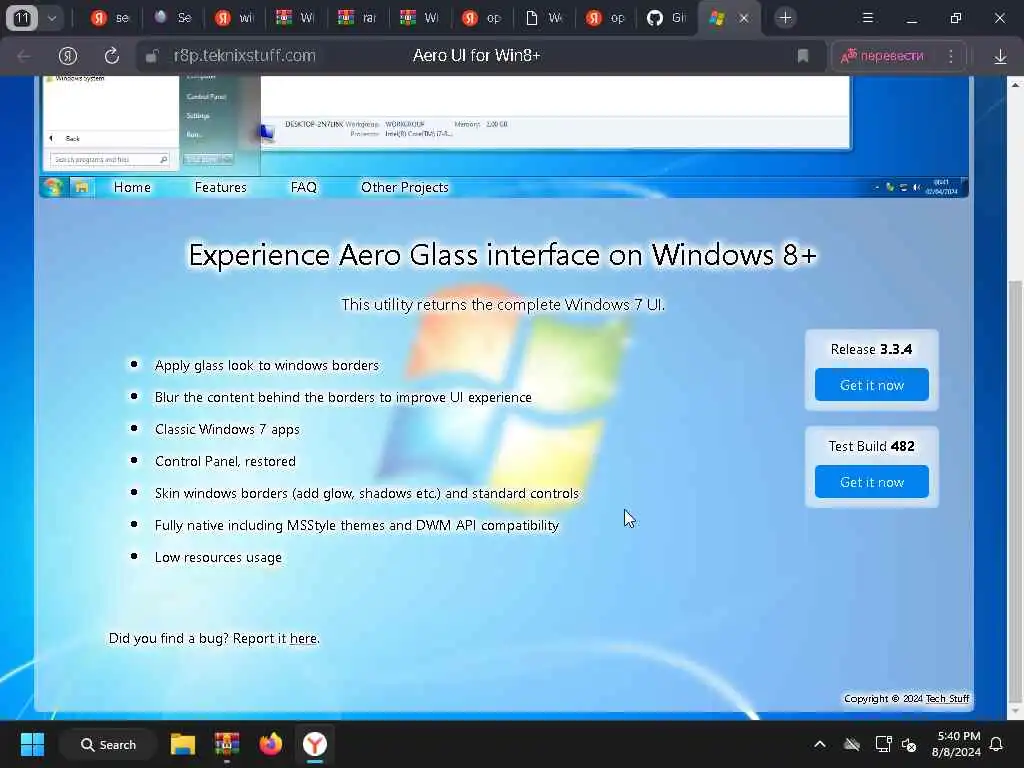
Task: Switch to Yandex Browser taskbar icon
Action: pyautogui.click(x=315, y=744)
